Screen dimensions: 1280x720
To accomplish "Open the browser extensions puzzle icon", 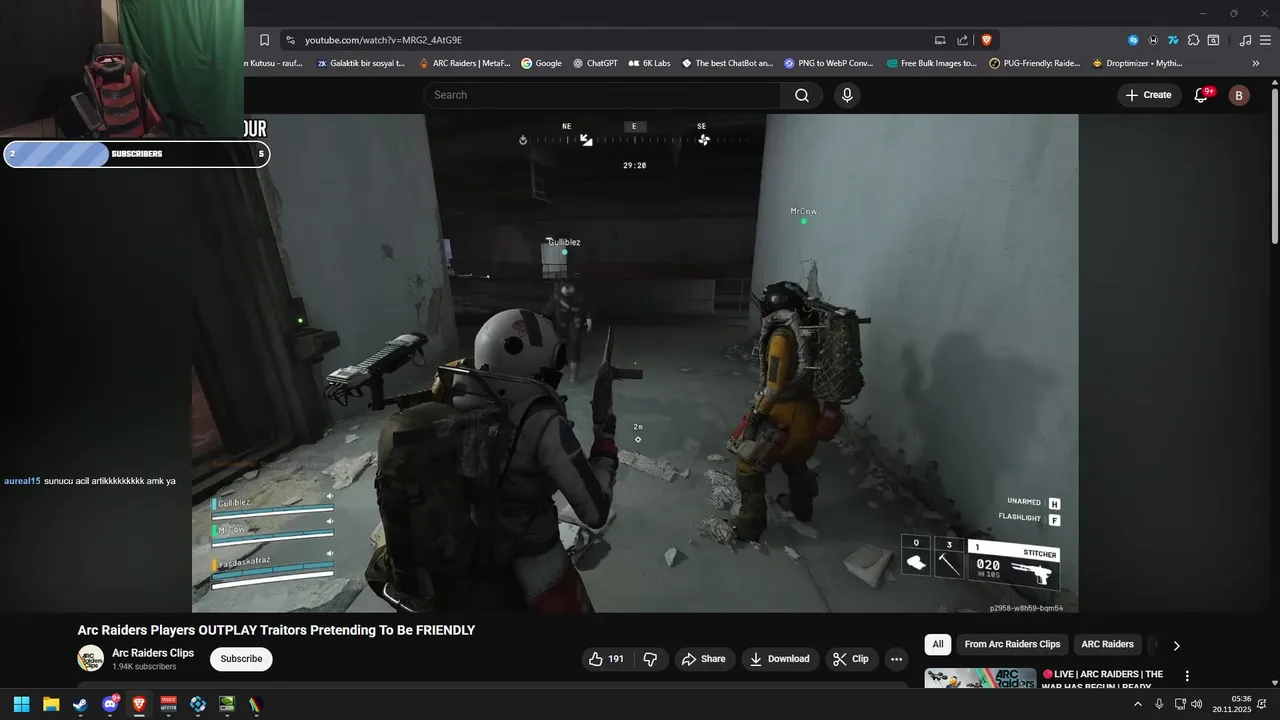I will click(1193, 40).
